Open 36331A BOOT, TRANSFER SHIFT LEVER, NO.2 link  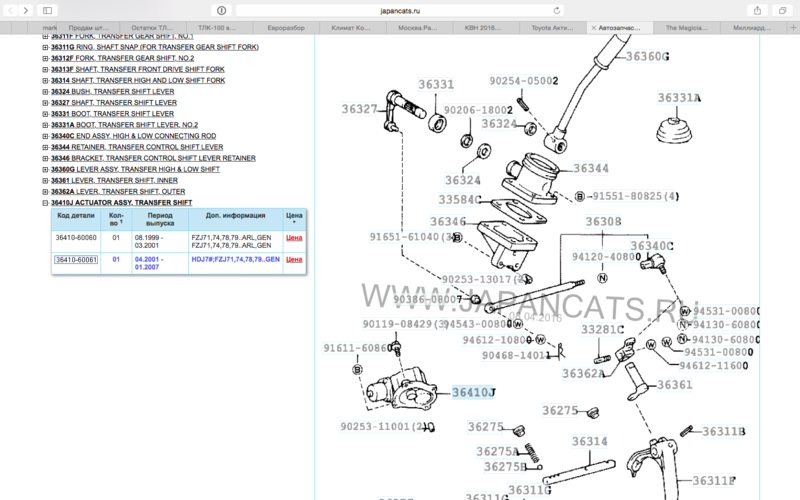click(x=124, y=124)
